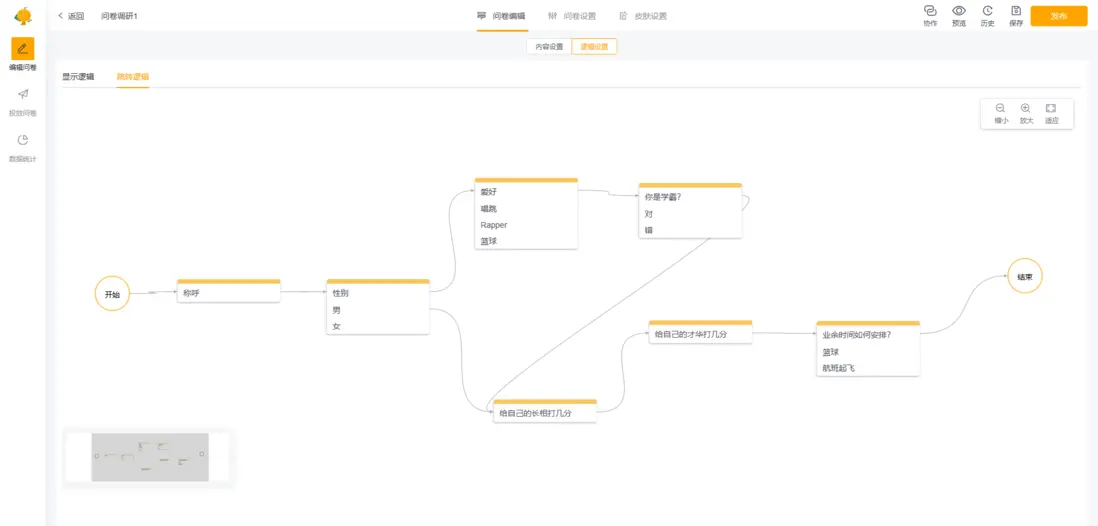
Task: Select the 内容设置 toggle option
Action: (549, 46)
